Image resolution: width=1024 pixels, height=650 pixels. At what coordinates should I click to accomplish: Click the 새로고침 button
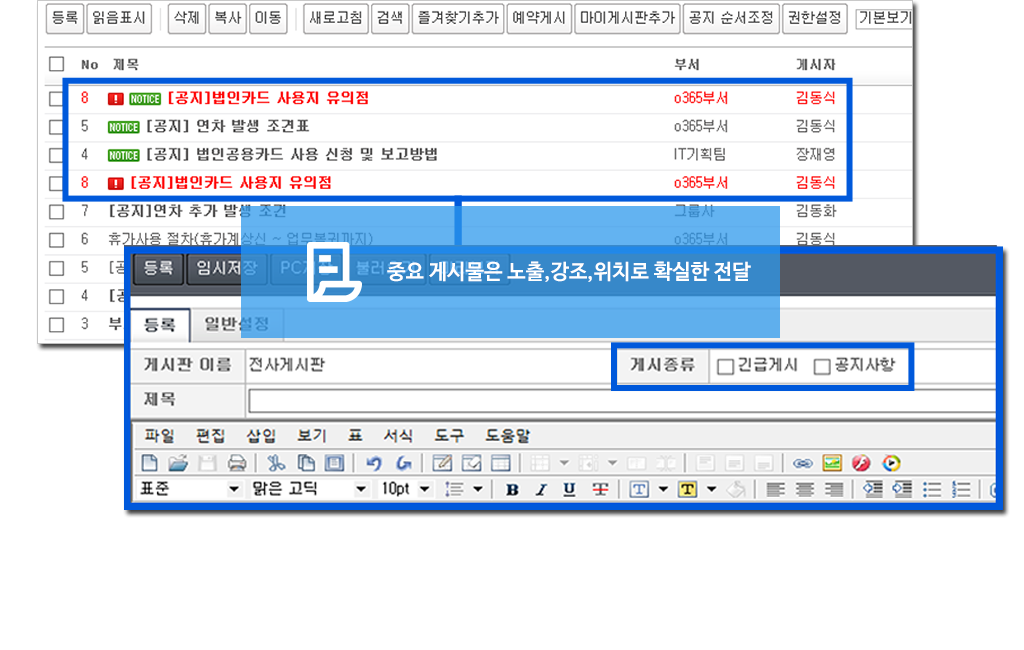[336, 18]
